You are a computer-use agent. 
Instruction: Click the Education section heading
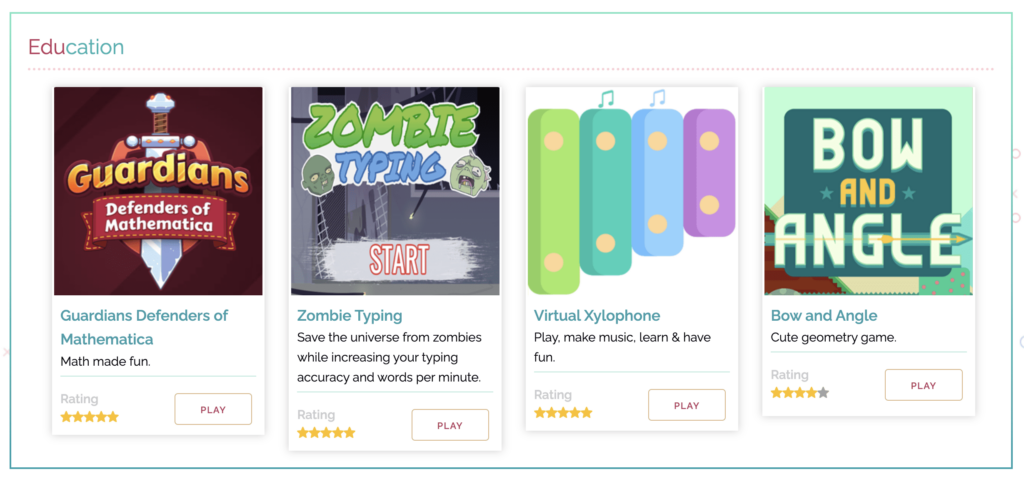pos(76,47)
